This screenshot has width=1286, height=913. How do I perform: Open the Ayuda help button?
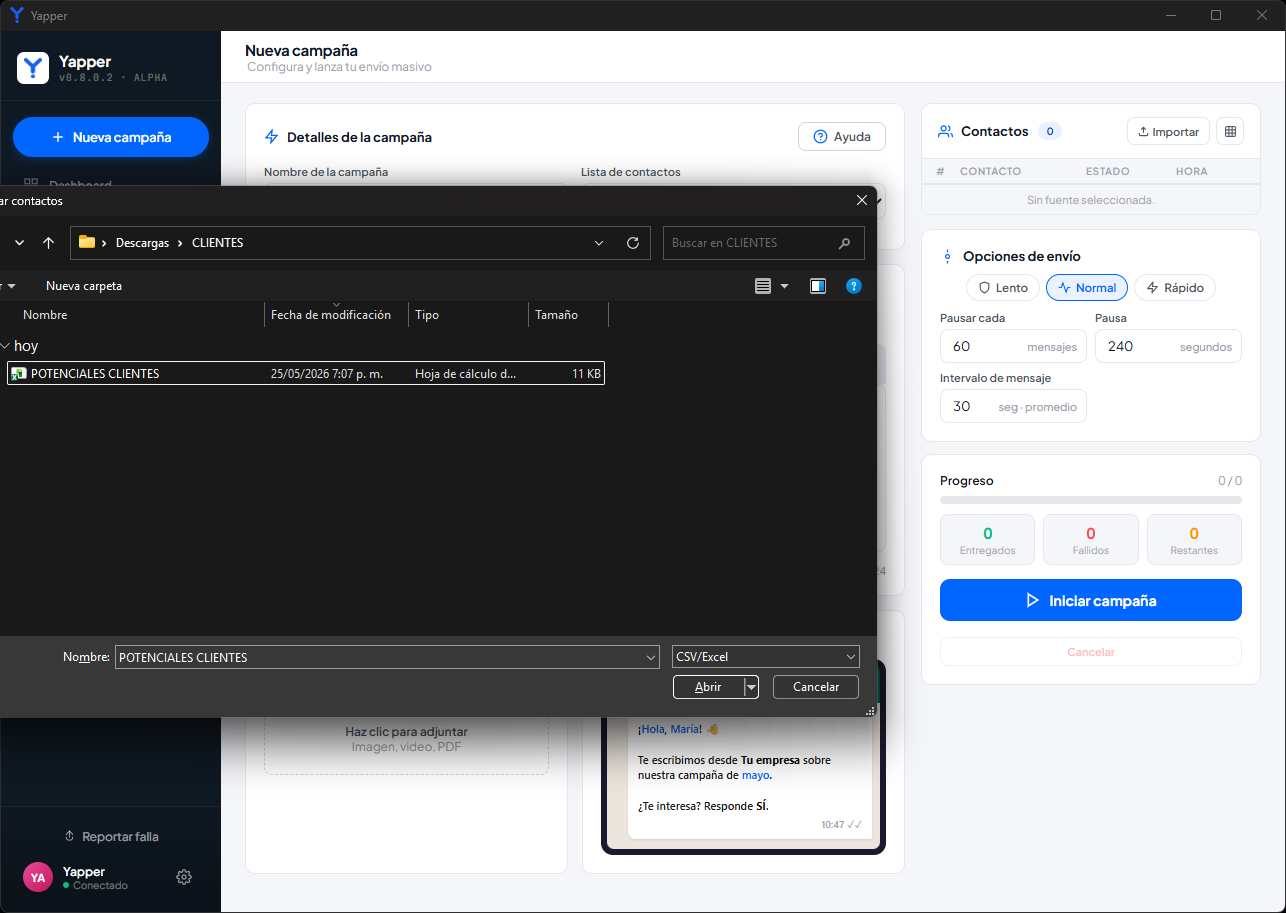tap(842, 137)
